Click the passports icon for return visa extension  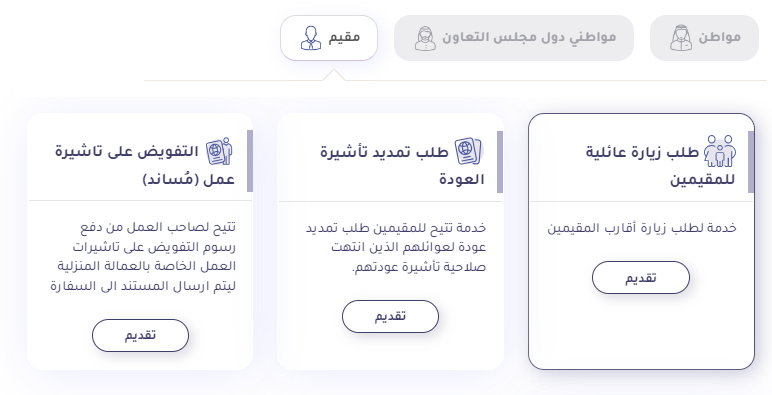tap(468, 151)
